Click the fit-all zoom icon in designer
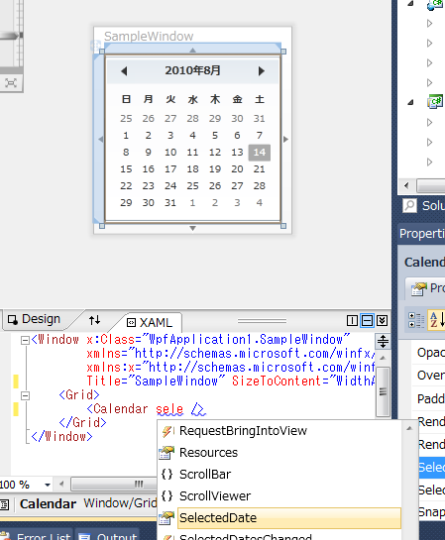The height and width of the screenshot is (540, 445). [11, 83]
